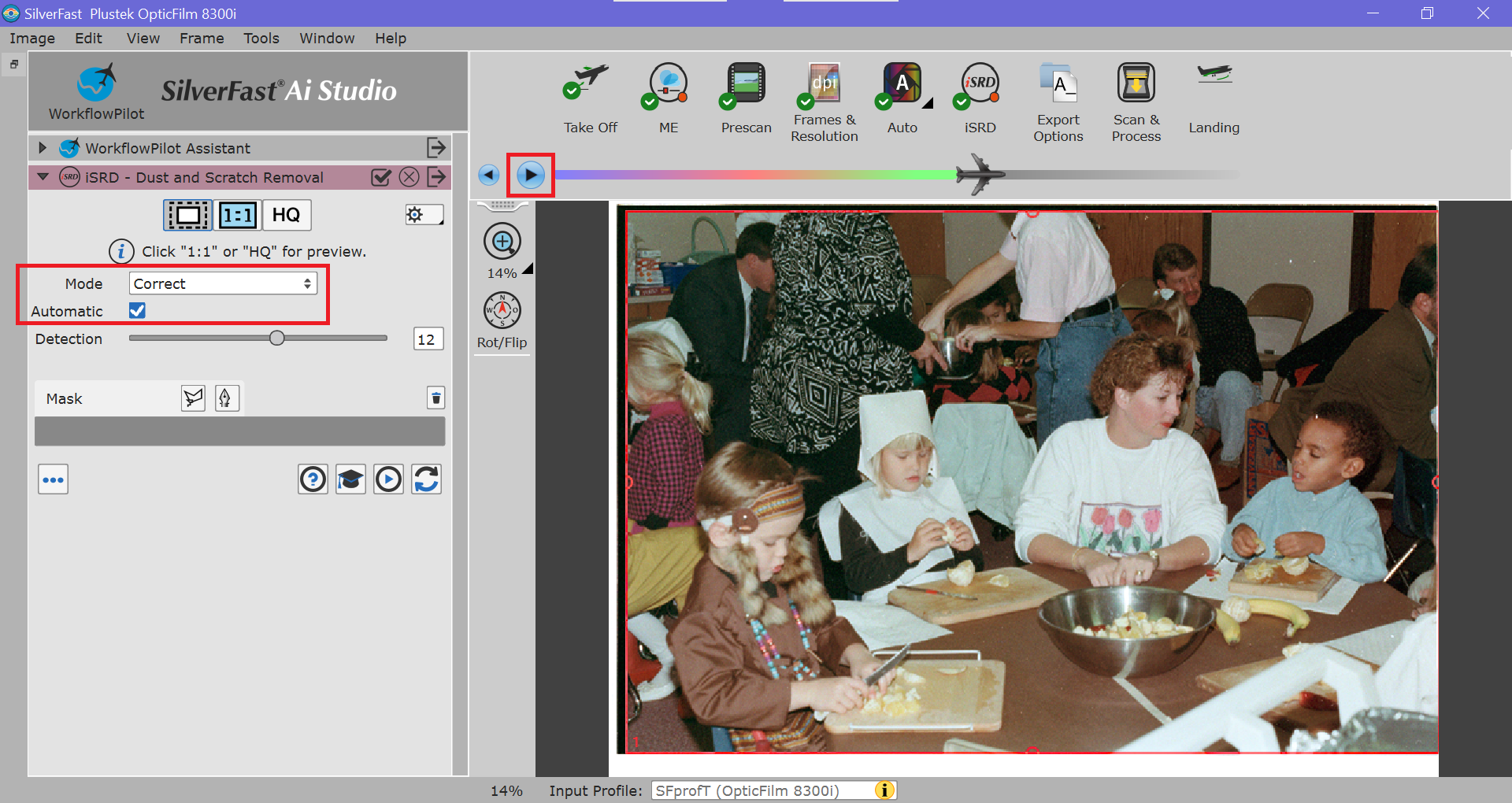Open the Edit menu
Screen dimensions: 1512x803
[88, 39]
